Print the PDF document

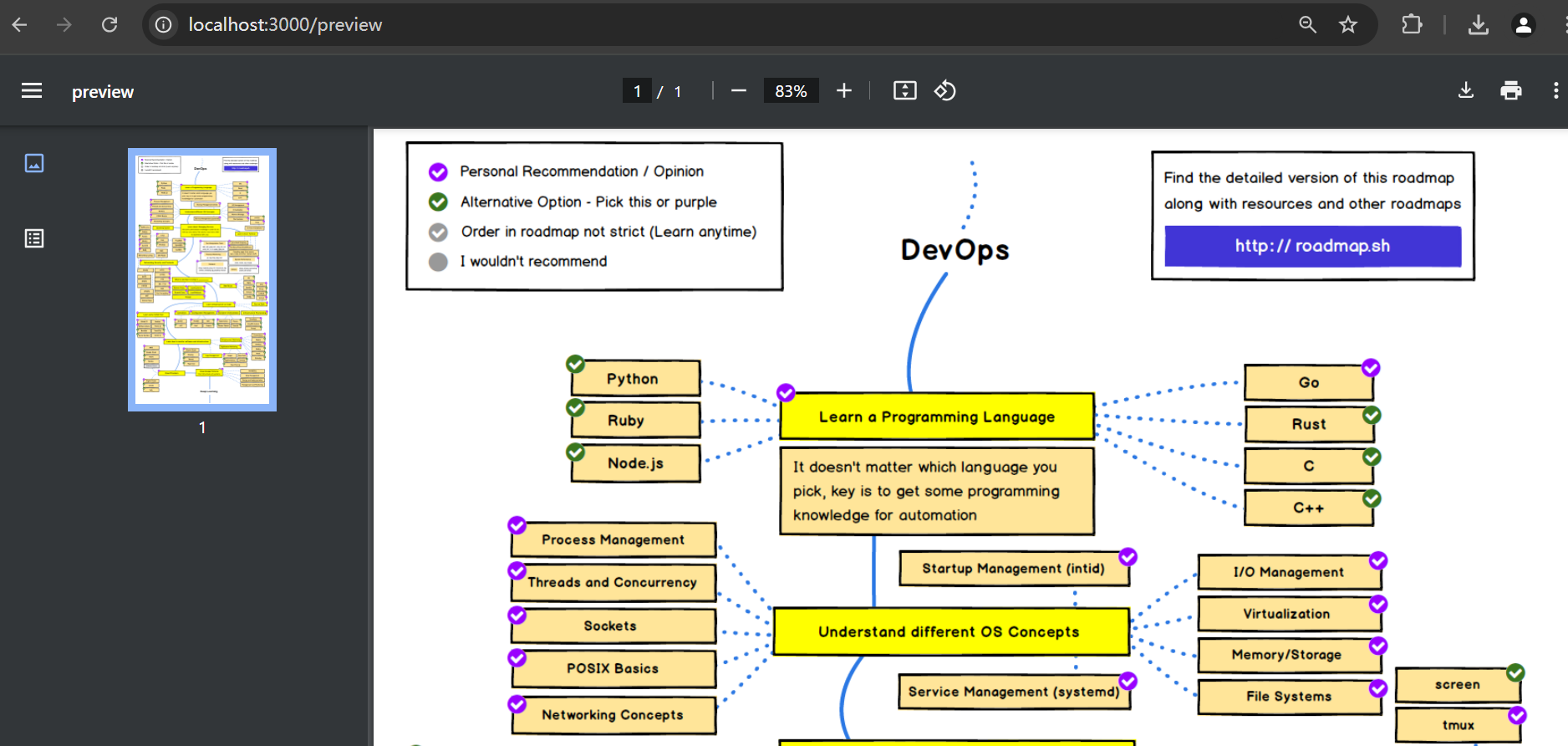1510,91
